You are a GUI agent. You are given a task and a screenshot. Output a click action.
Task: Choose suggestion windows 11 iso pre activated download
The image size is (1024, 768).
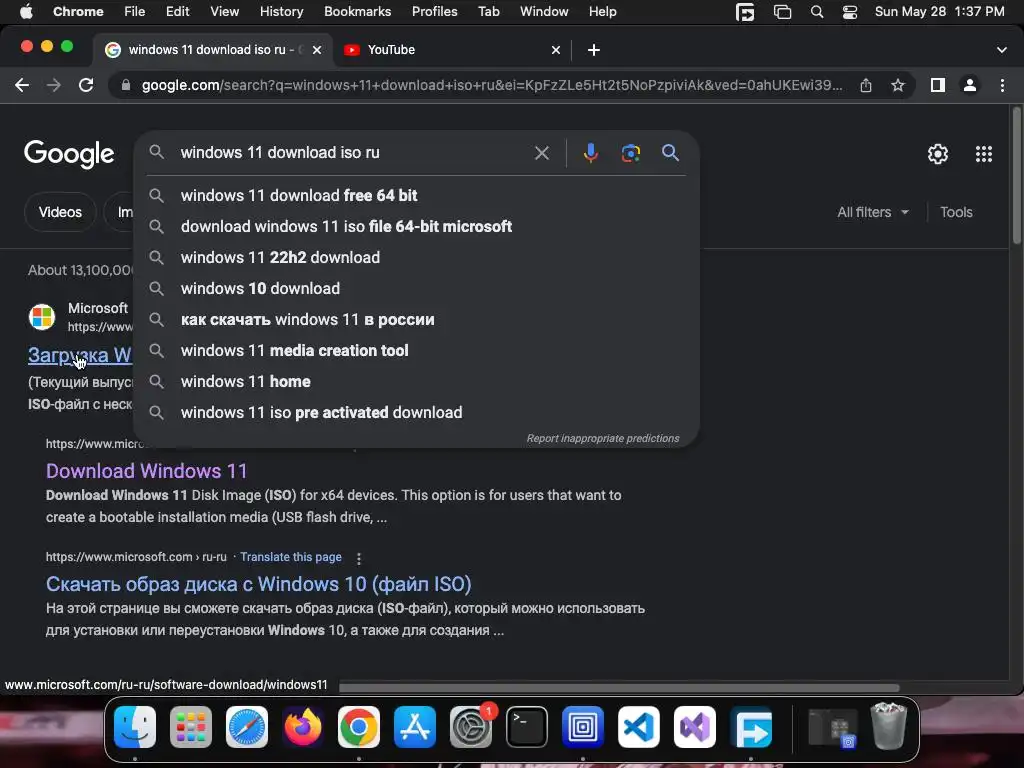point(416,412)
